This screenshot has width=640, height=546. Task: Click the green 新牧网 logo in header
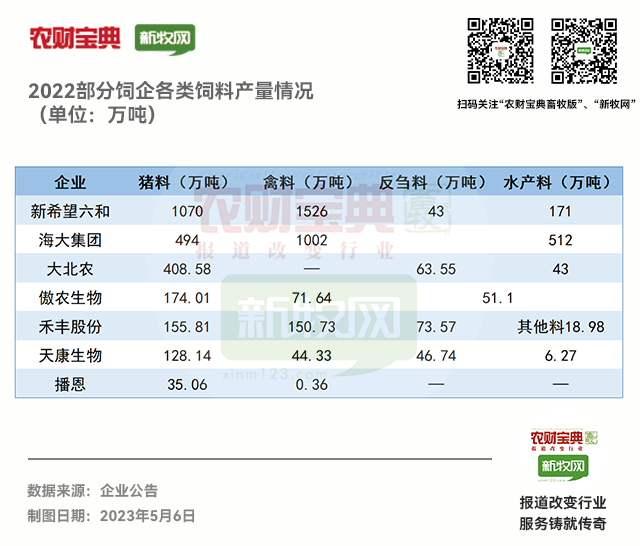point(163,39)
